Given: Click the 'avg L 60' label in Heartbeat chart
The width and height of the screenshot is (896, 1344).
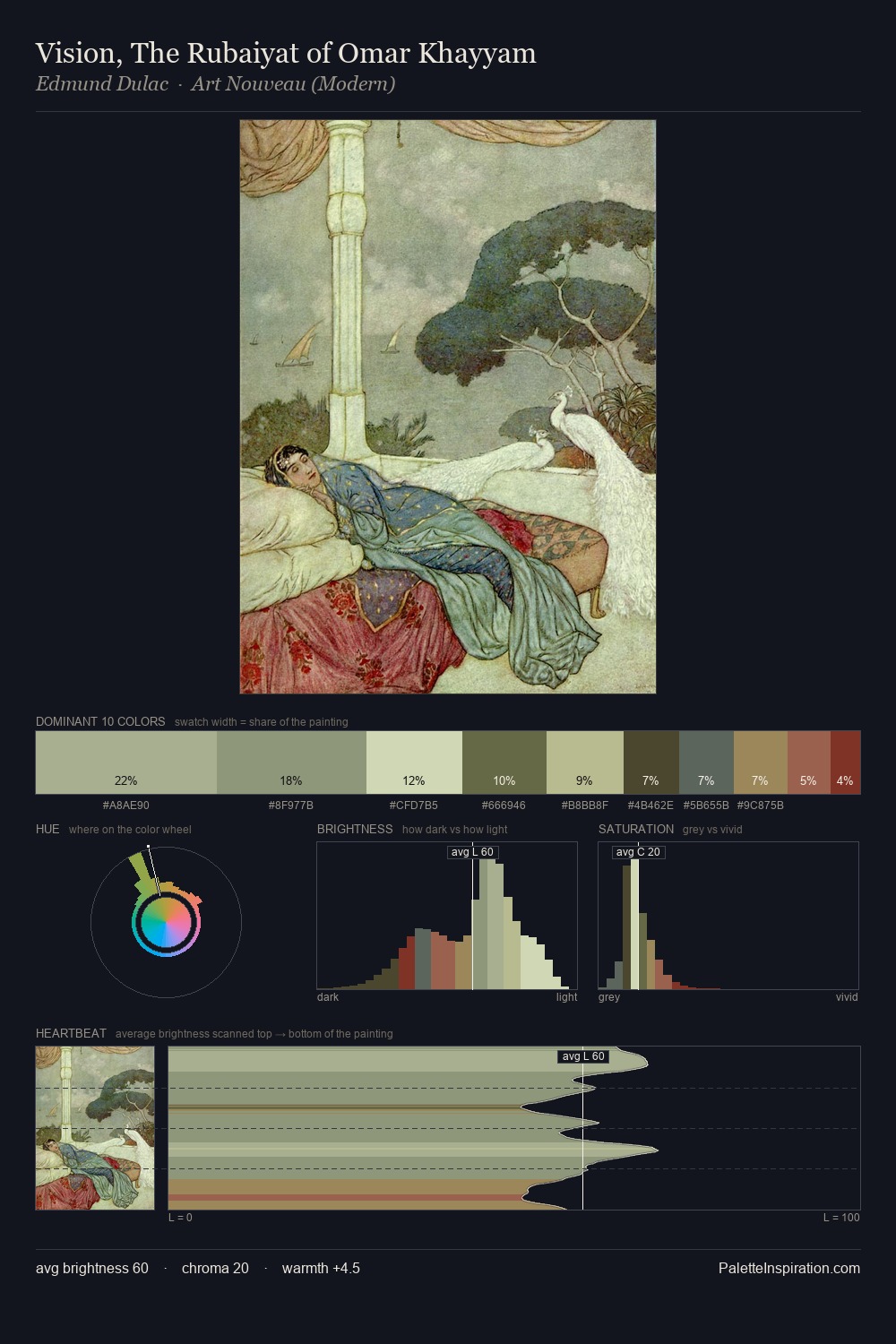Looking at the screenshot, I should pos(583,1056).
